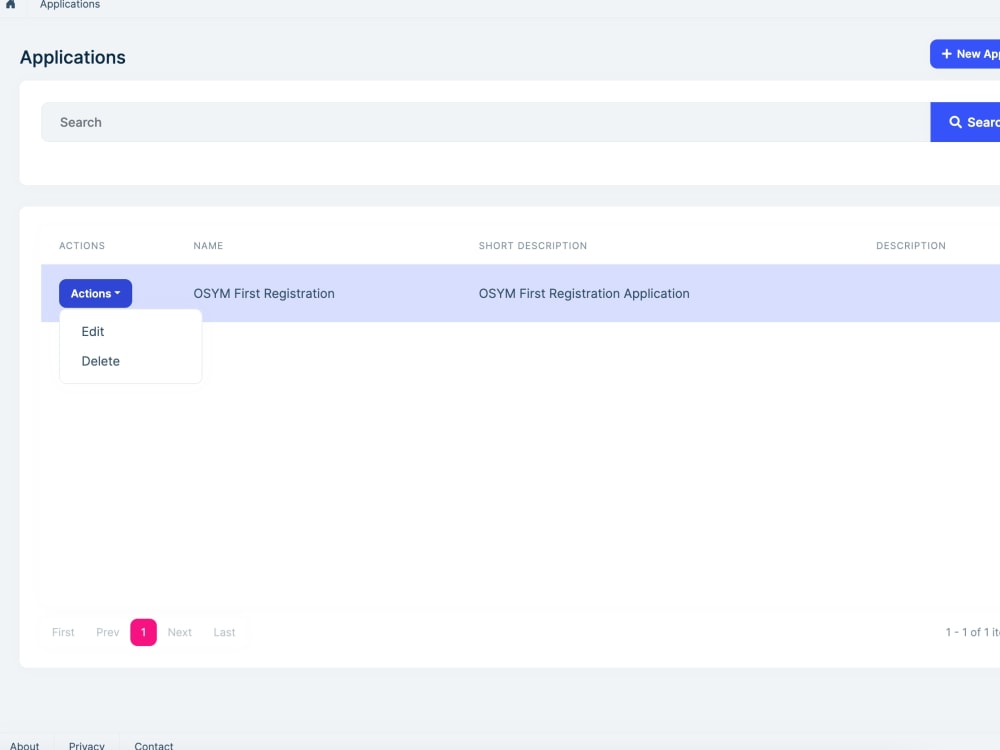
Task: Click the blue Search button
Action: click(965, 122)
